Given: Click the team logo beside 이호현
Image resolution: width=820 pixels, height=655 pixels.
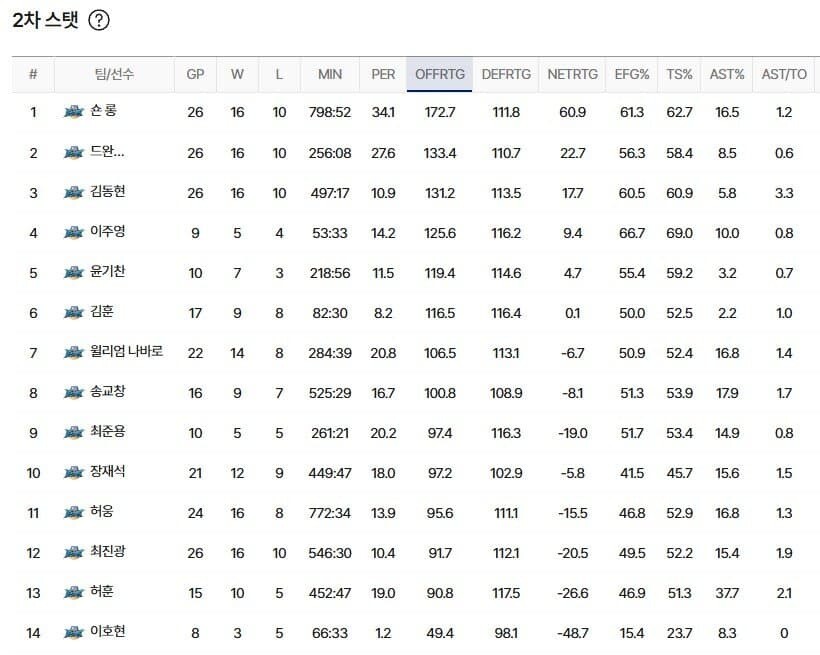Looking at the screenshot, I should point(74,633).
